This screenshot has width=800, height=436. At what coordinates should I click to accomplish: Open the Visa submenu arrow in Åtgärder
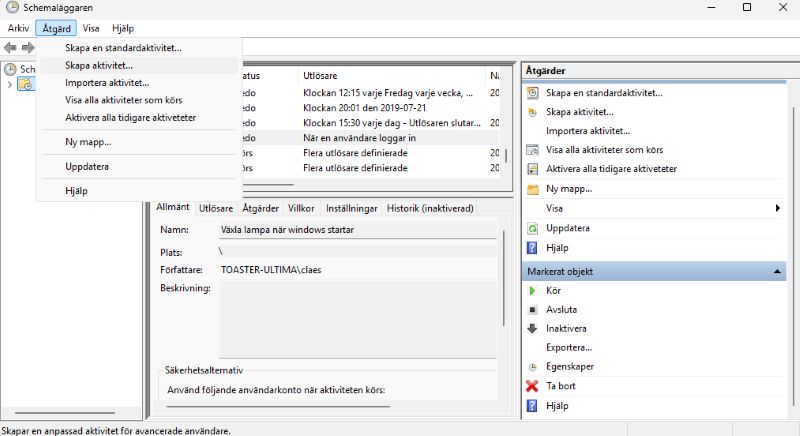pos(778,208)
